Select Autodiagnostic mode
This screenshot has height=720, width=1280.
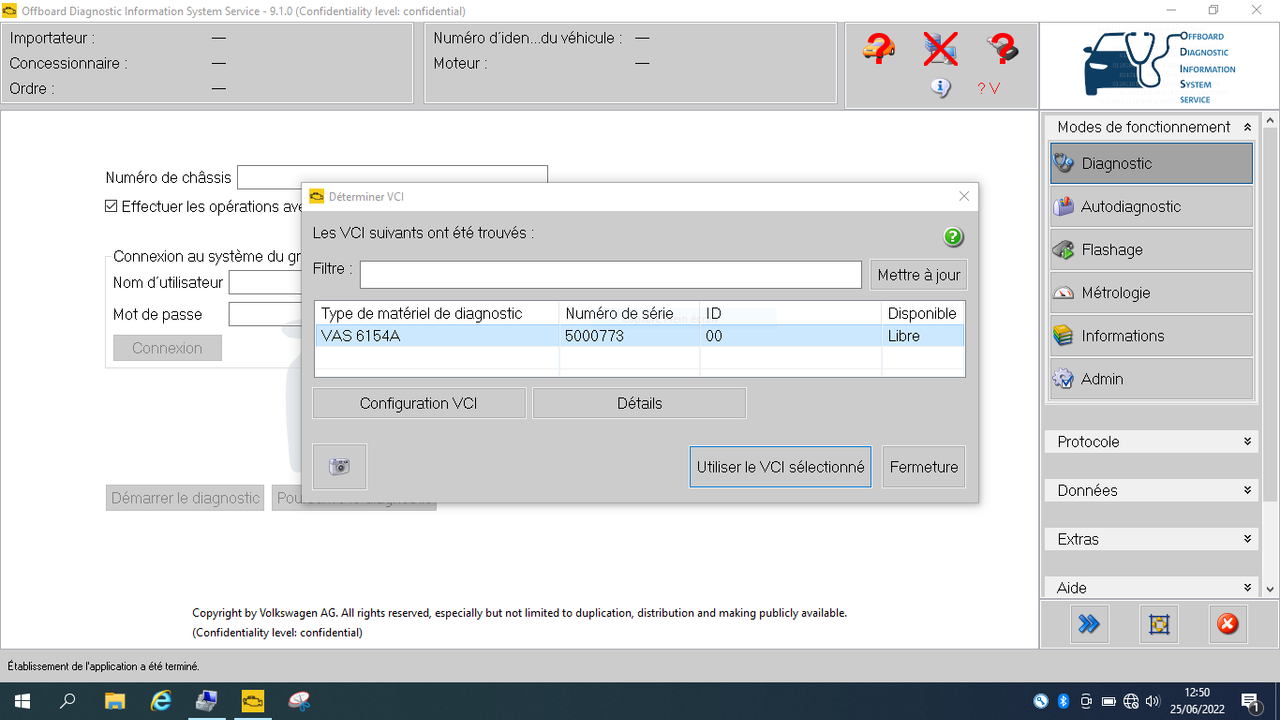(1151, 206)
